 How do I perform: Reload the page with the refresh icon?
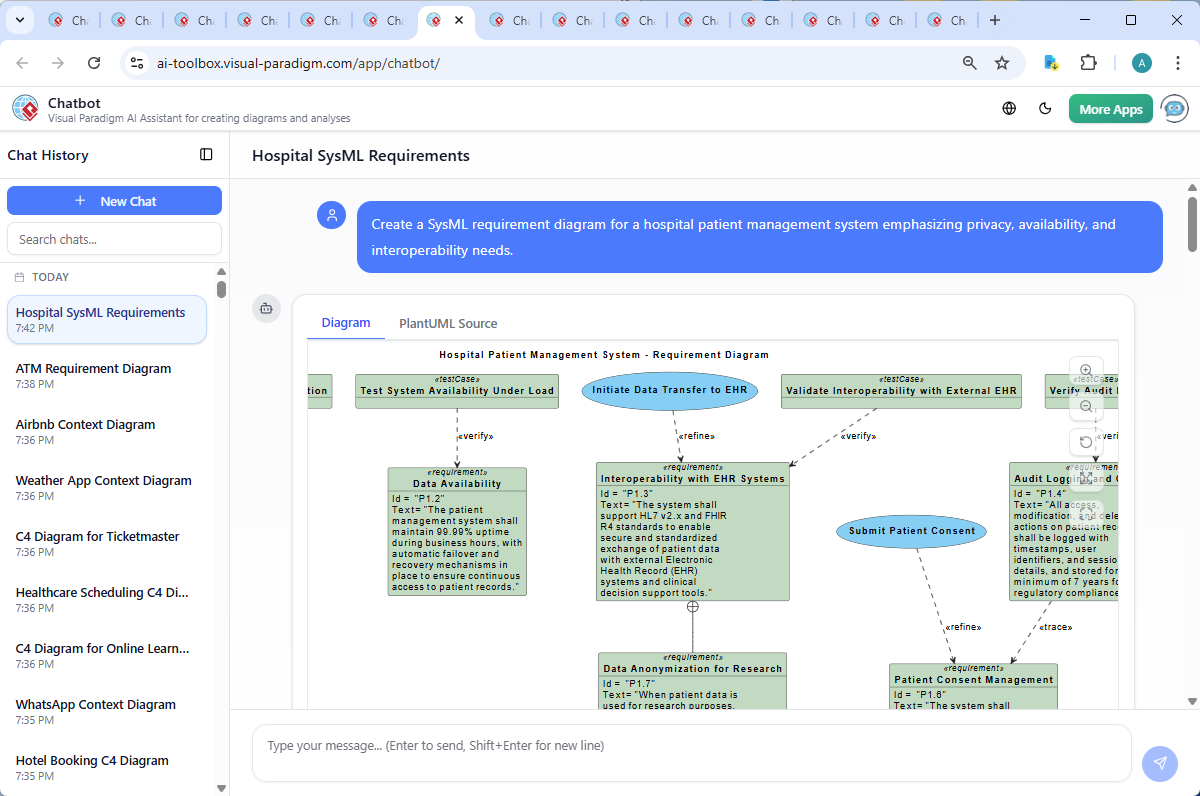[x=94, y=62]
